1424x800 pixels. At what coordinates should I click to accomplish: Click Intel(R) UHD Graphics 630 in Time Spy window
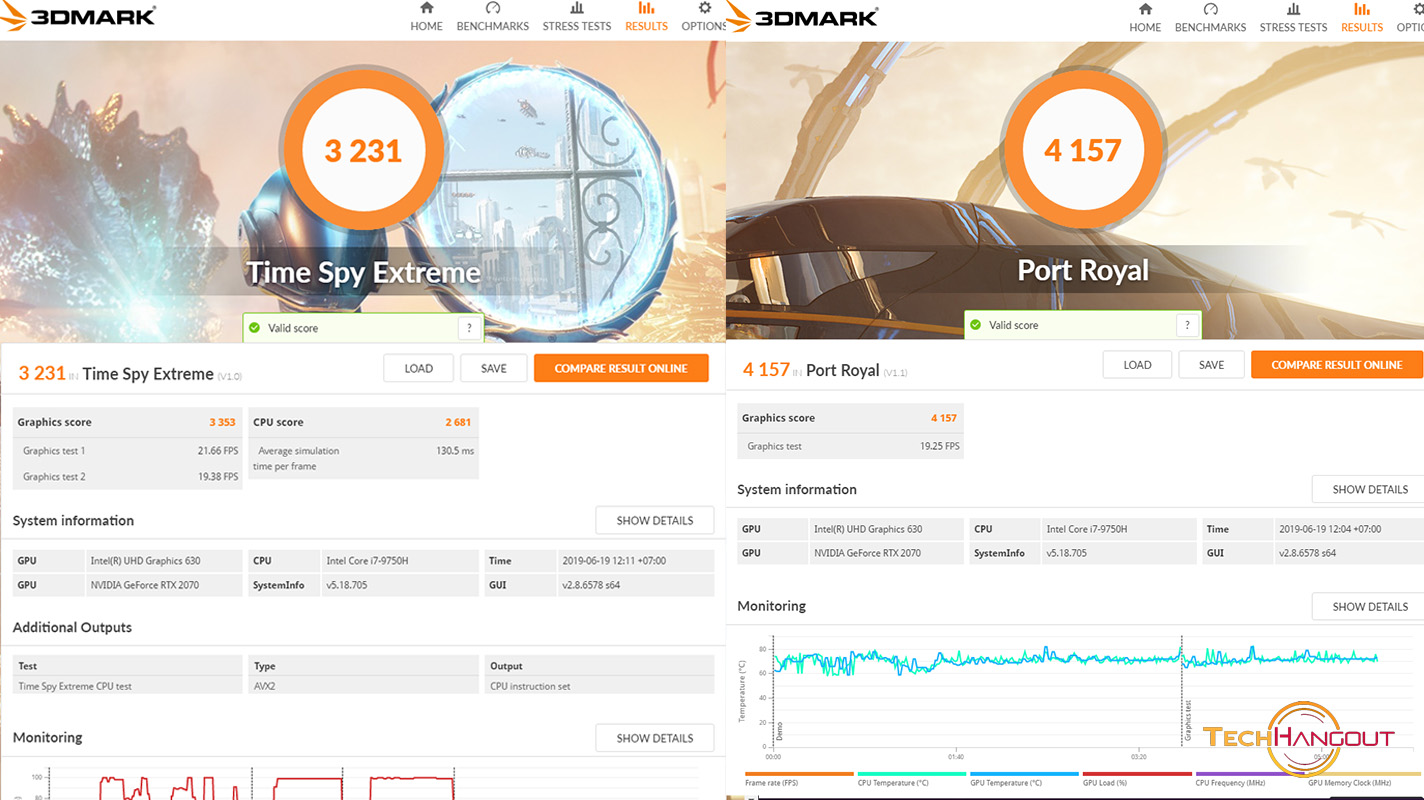[x=145, y=561]
